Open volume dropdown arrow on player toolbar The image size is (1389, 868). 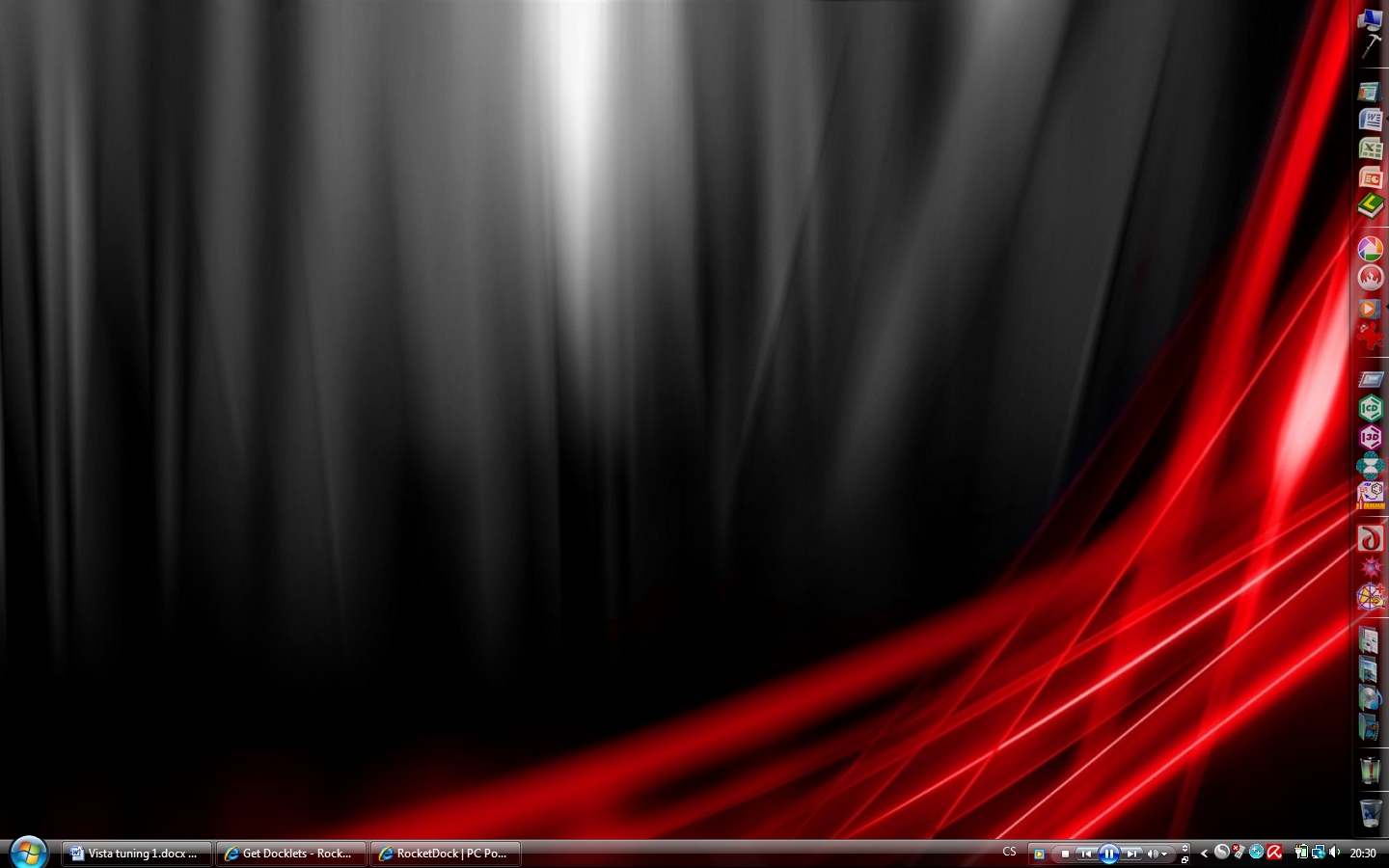tap(1164, 854)
